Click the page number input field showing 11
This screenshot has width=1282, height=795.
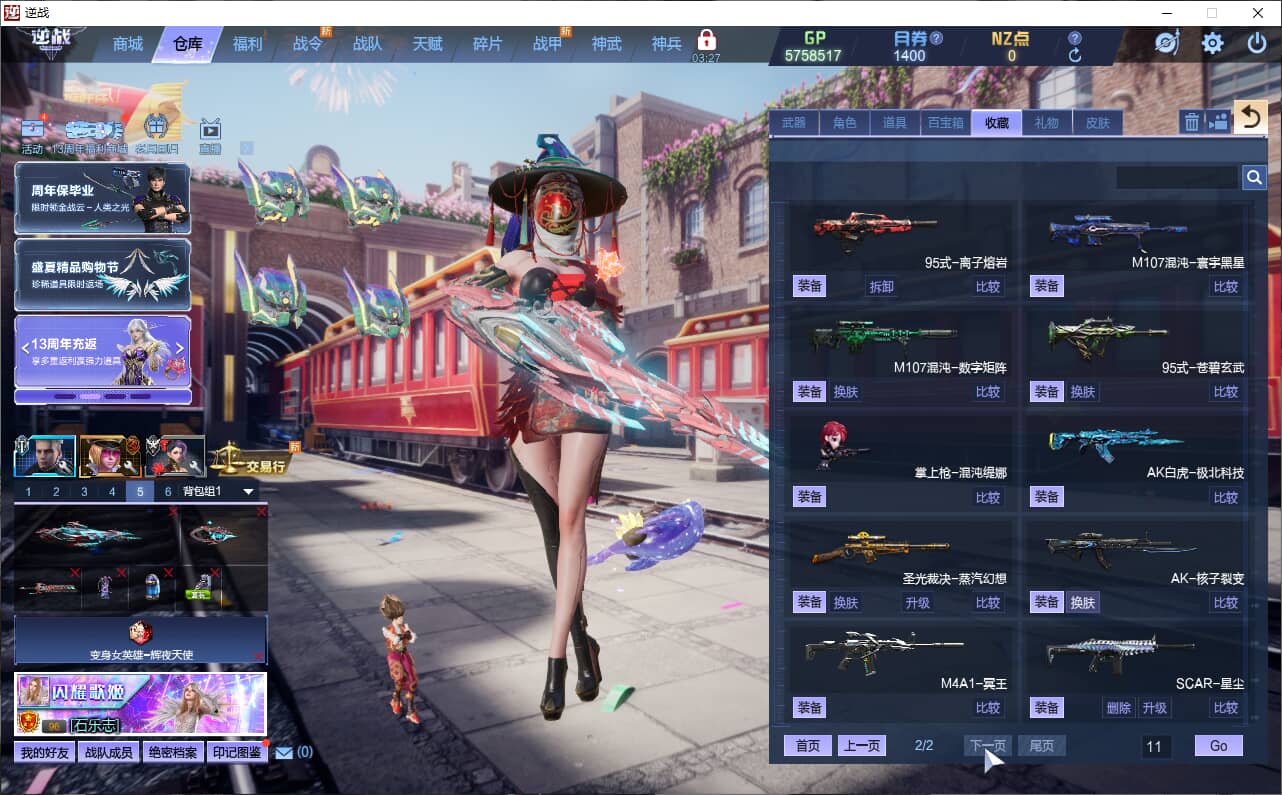tap(1156, 746)
